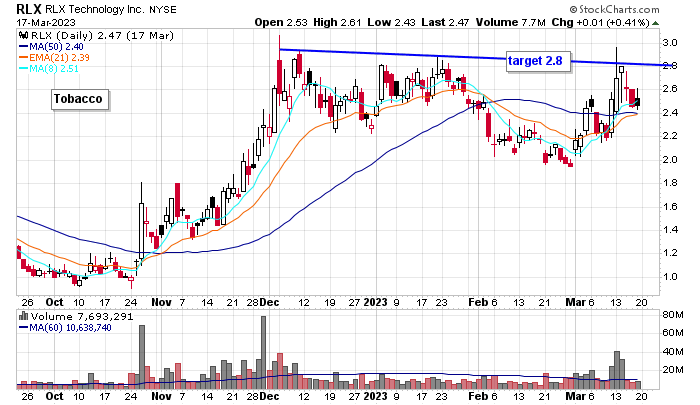Click the 1.0 price axis label
This screenshot has width=700, height=405.
670,276
